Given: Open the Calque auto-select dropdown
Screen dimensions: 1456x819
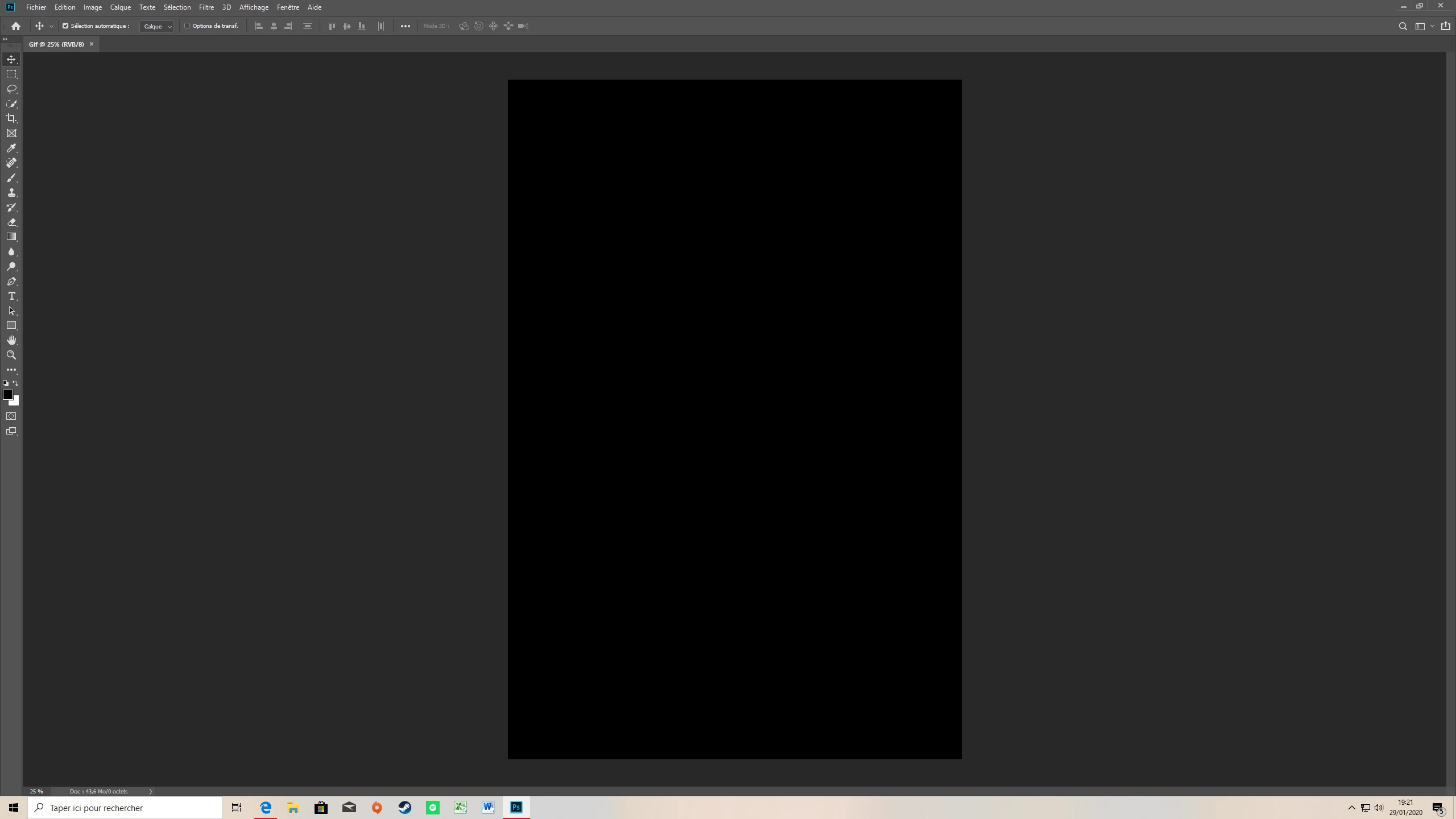Looking at the screenshot, I should 157,26.
